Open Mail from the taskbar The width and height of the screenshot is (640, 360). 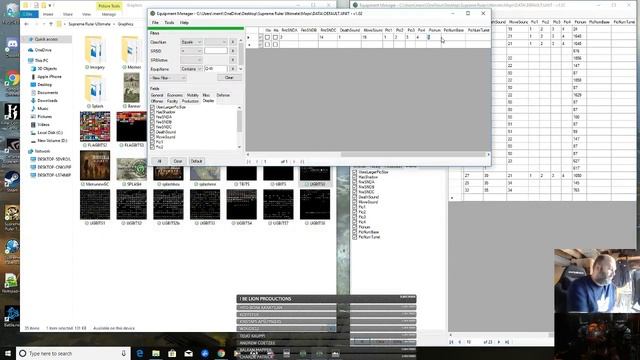(x=189, y=353)
